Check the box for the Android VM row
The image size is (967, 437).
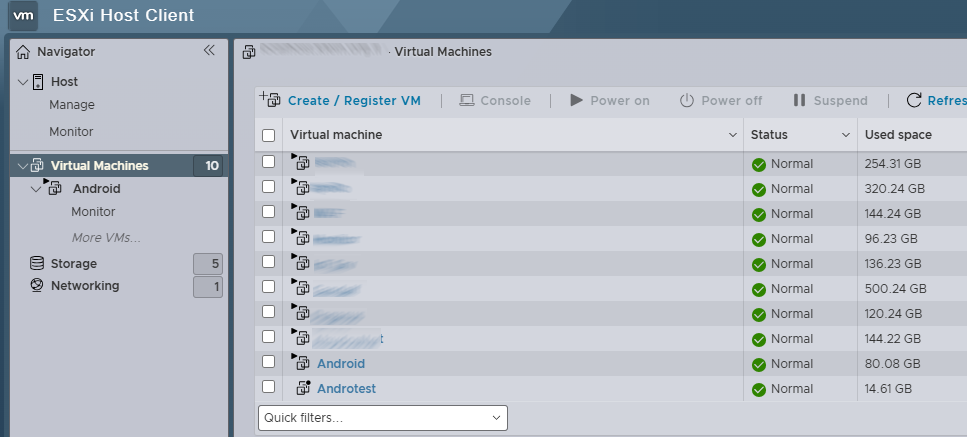268,361
